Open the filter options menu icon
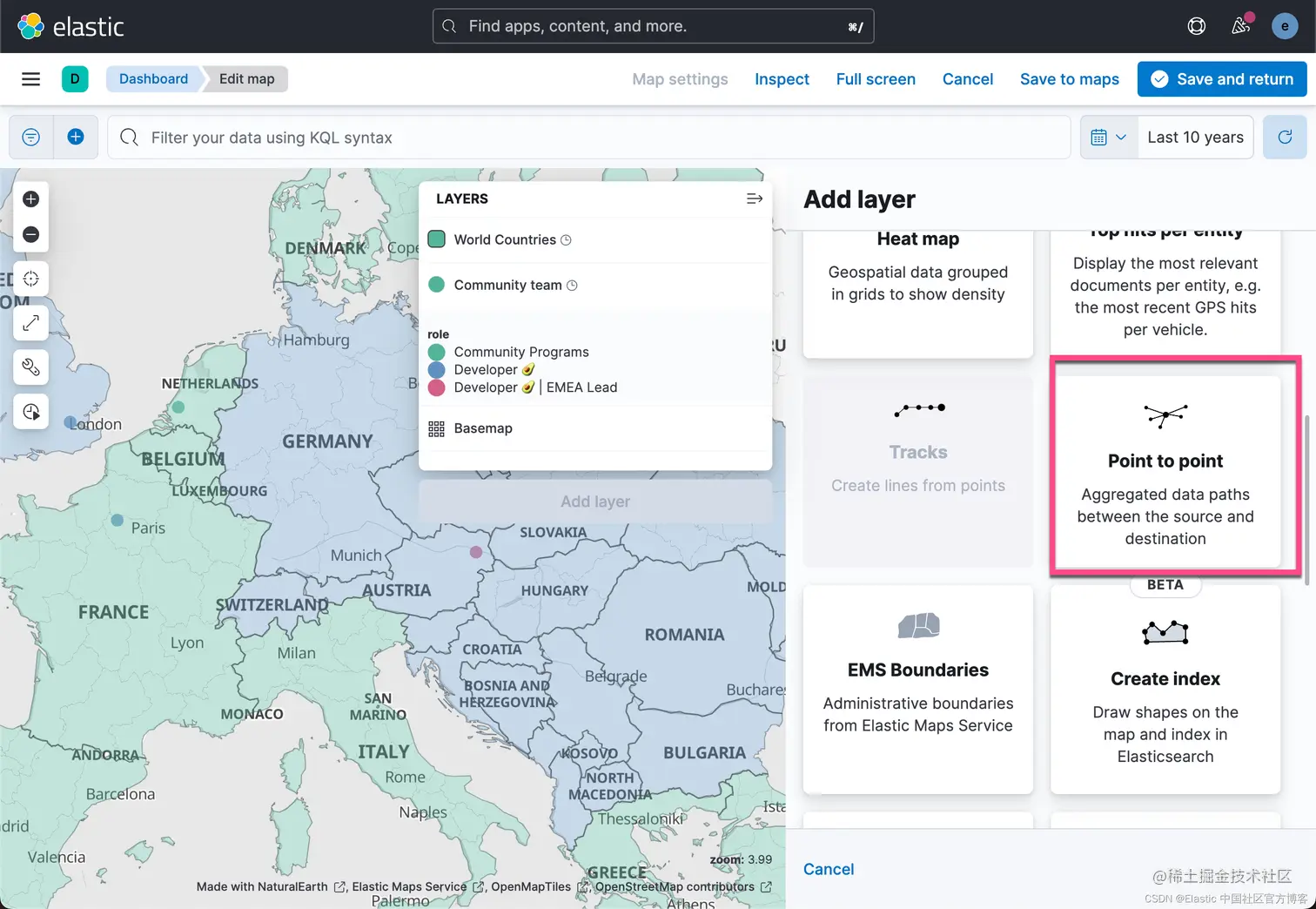This screenshot has height=909, width=1316. pos(31,138)
